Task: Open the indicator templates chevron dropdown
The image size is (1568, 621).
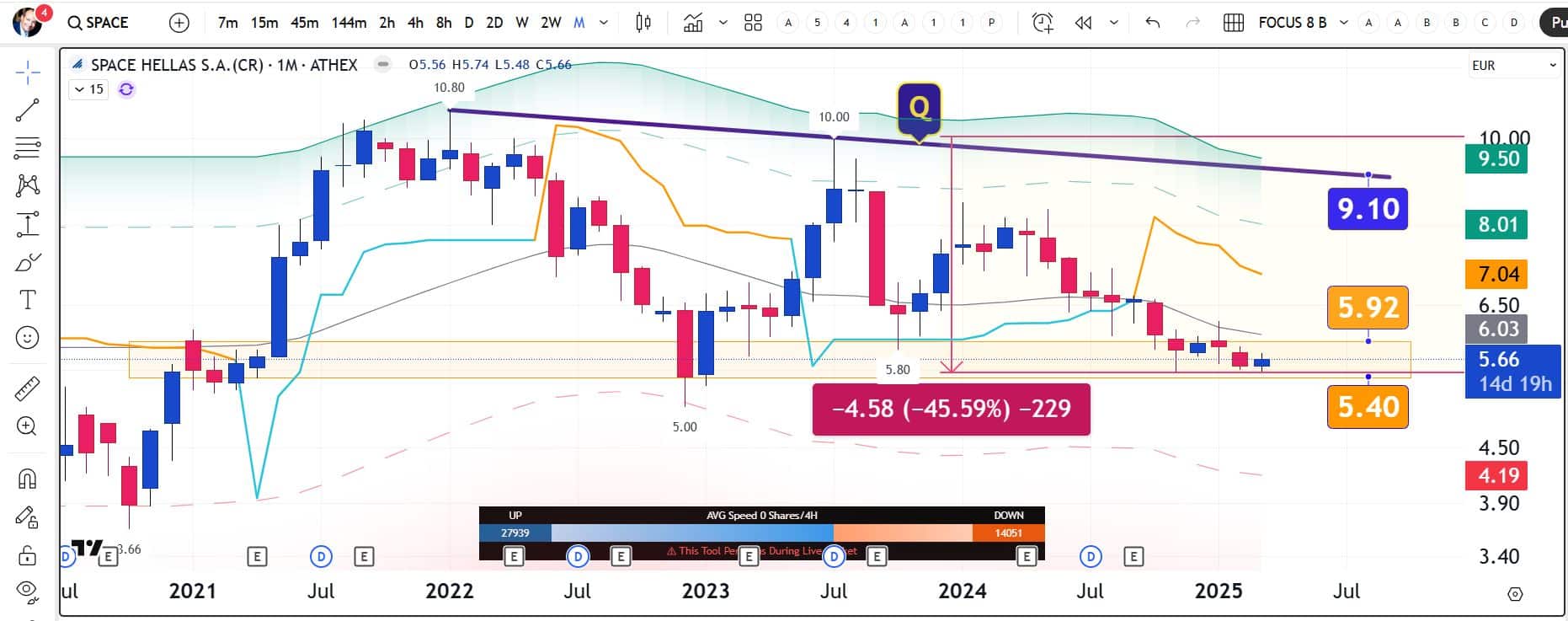Action: [x=723, y=23]
